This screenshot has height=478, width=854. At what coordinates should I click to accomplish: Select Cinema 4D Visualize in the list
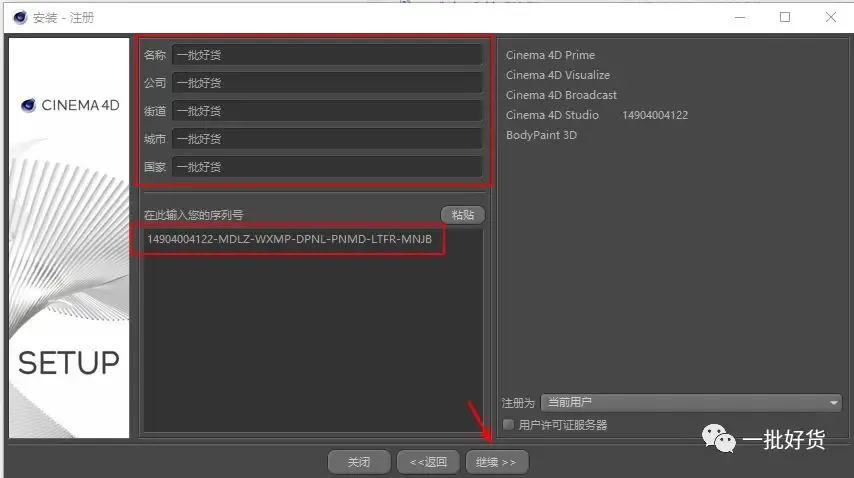[558, 75]
